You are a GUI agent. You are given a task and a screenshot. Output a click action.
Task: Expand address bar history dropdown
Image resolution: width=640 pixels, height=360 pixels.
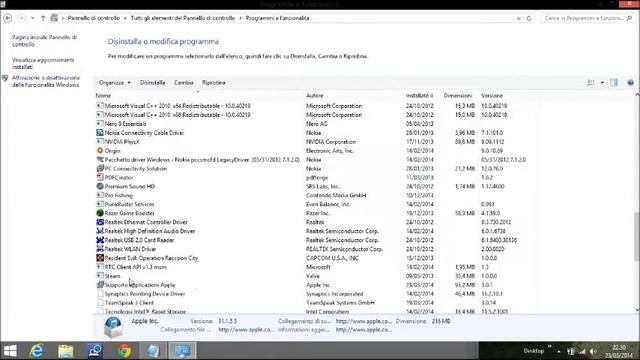[518, 18]
